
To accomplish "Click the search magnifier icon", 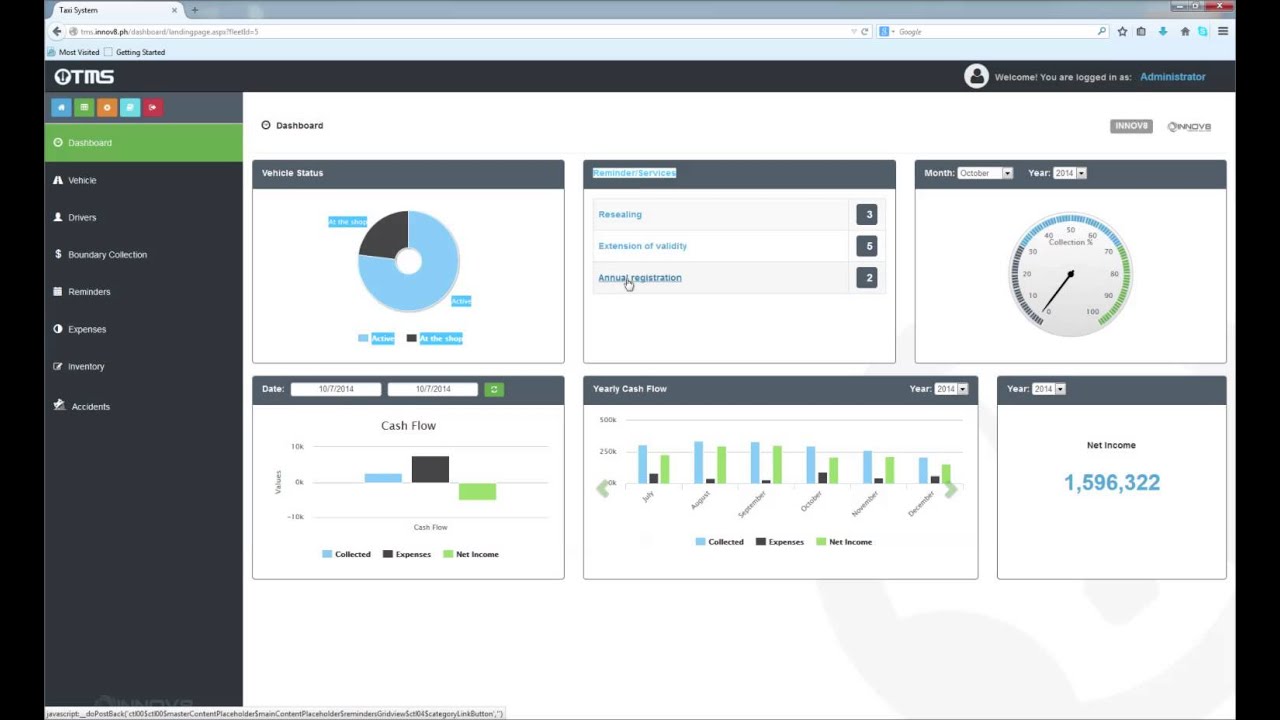I will click(x=1101, y=32).
